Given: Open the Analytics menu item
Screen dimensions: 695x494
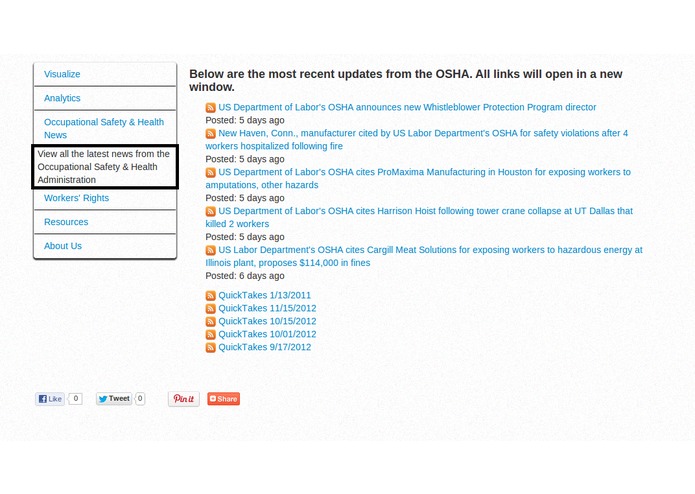Looking at the screenshot, I should (x=105, y=98).
